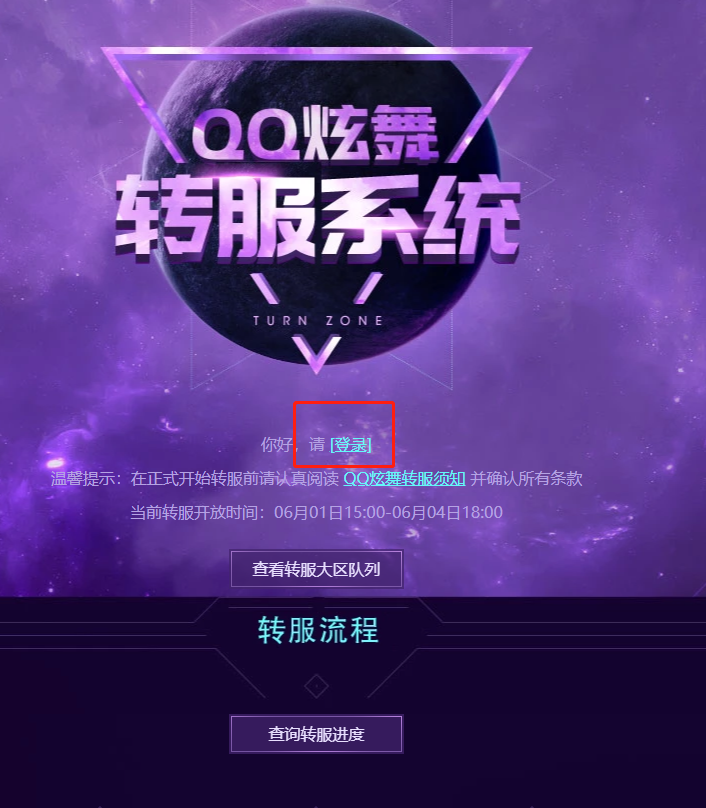
Task: Click the 登录 login link
Action: coord(350,445)
